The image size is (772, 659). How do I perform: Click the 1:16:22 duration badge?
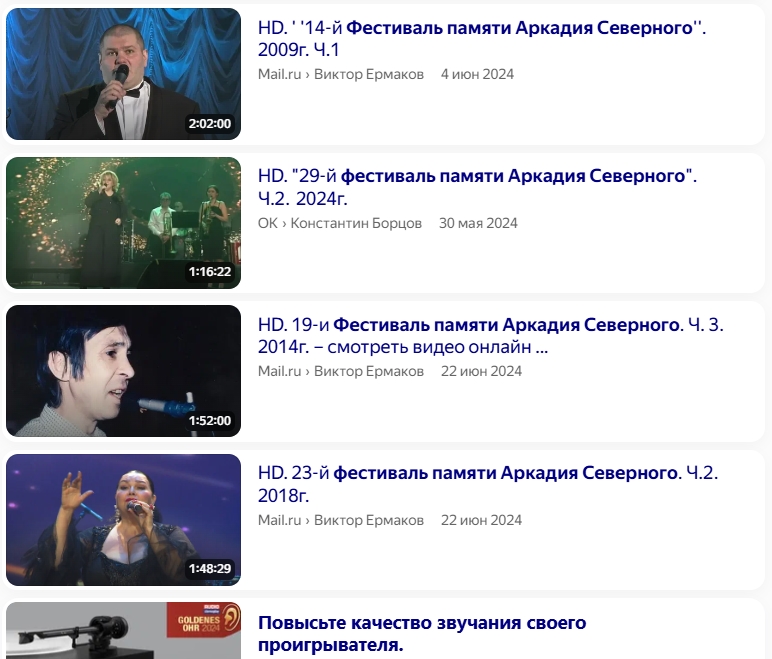pos(210,272)
